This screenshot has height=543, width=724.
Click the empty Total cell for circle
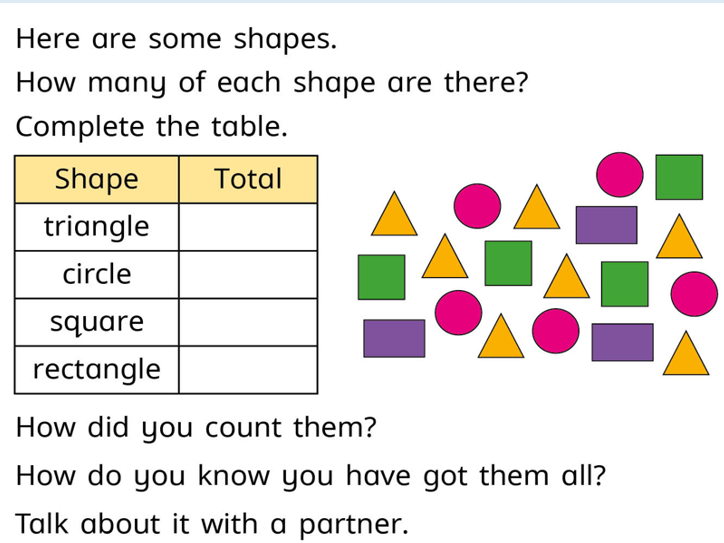(248, 275)
